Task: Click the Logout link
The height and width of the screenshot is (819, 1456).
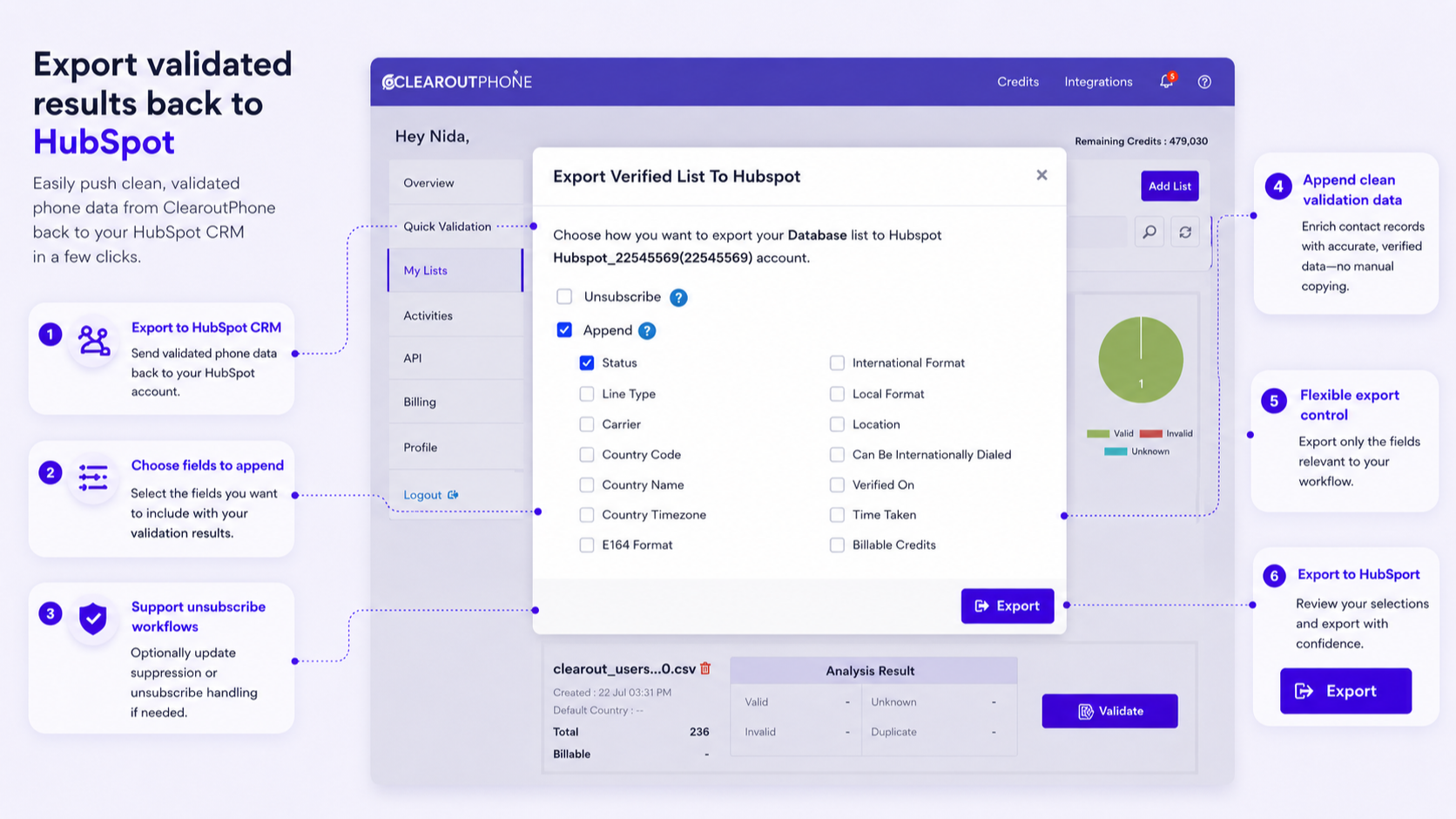Action: [x=422, y=495]
